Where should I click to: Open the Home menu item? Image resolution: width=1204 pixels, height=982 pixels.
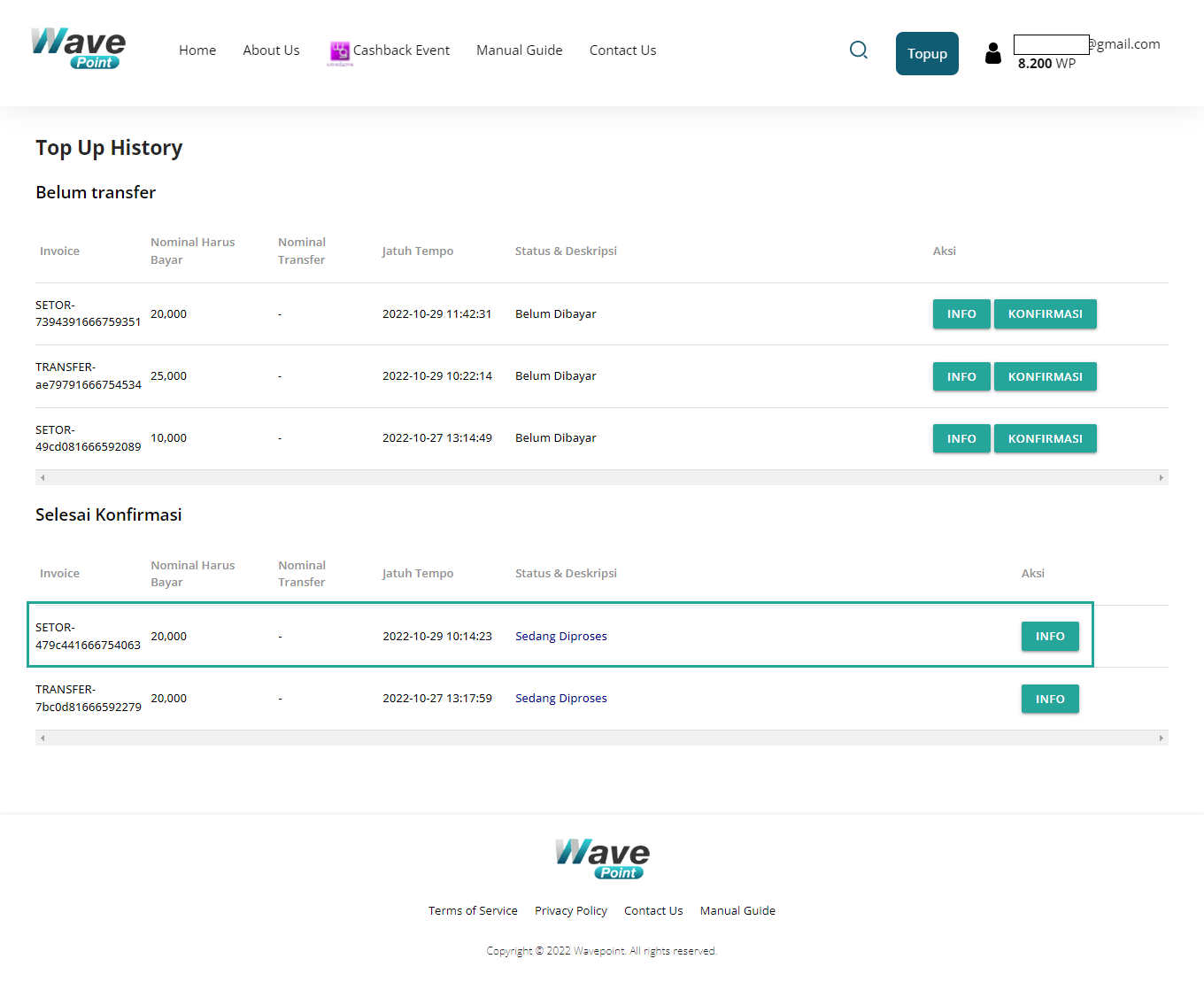pyautogui.click(x=197, y=50)
